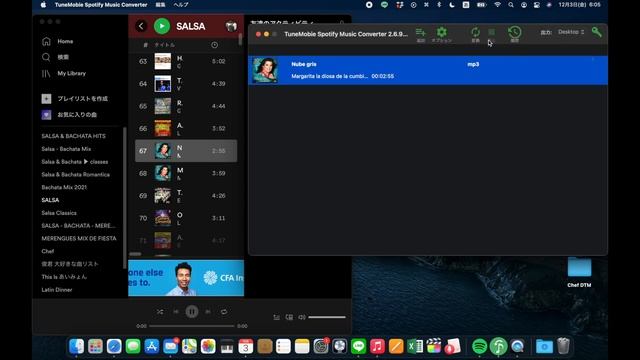
Task: Go back in Spotify with the arrow
Action: (141, 26)
